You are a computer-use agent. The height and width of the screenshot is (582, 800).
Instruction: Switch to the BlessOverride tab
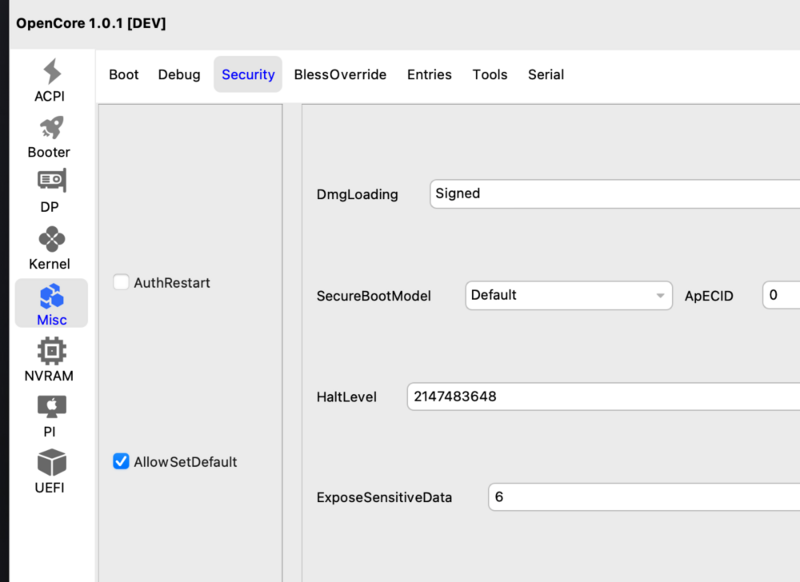click(x=340, y=75)
